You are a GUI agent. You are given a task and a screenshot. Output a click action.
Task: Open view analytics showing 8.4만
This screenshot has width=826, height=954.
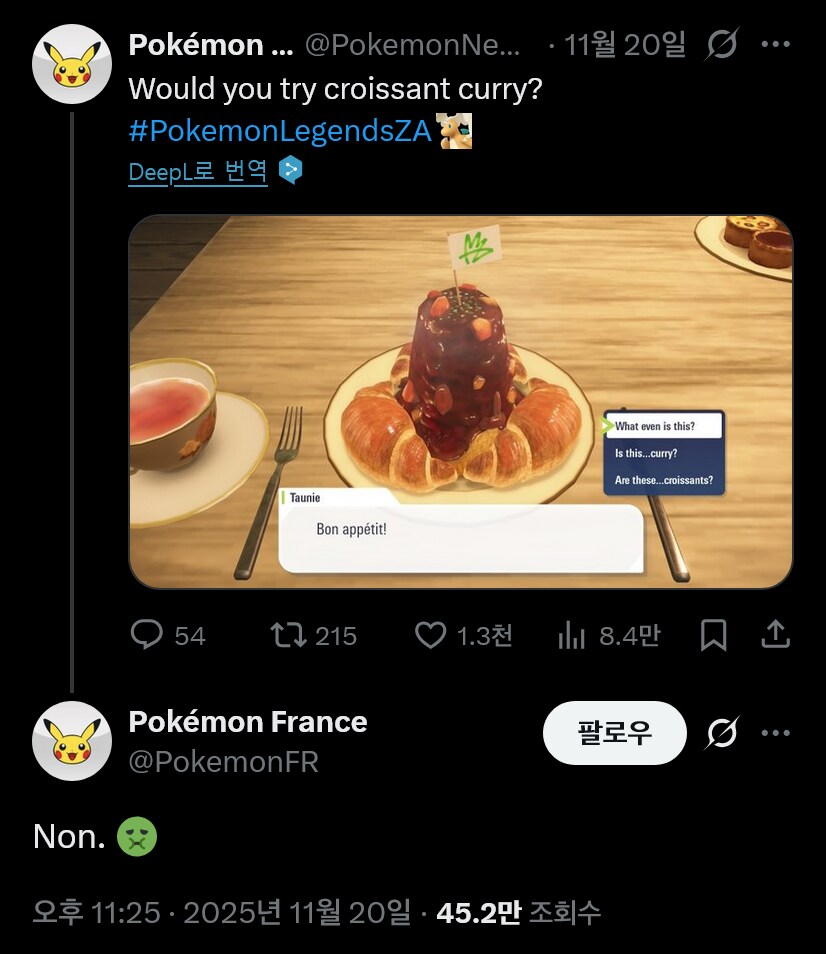[x=571, y=635]
